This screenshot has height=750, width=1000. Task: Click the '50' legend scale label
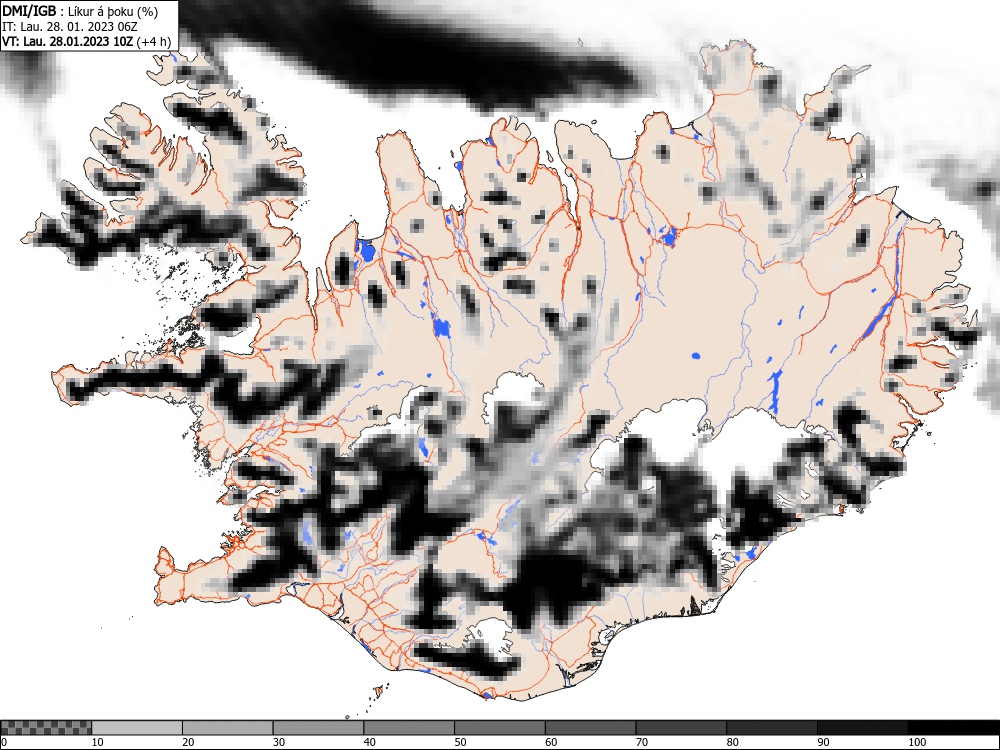click(x=460, y=742)
